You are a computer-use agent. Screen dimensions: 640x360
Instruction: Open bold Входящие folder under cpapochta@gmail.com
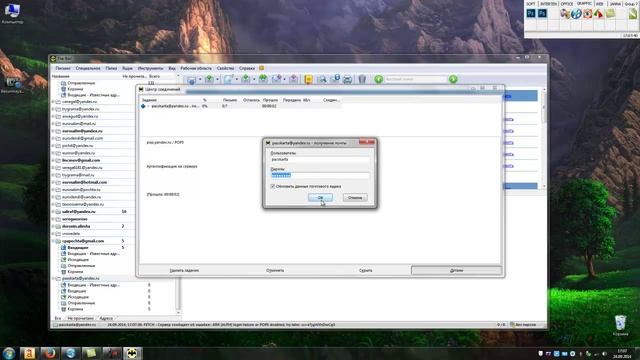pyautogui.click(x=78, y=247)
